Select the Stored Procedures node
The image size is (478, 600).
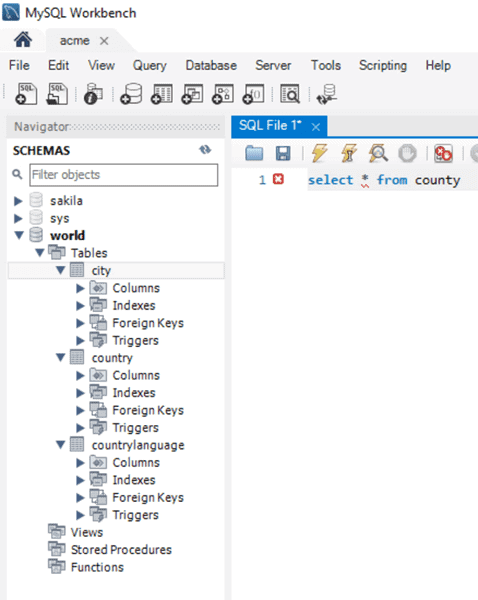[121, 550]
